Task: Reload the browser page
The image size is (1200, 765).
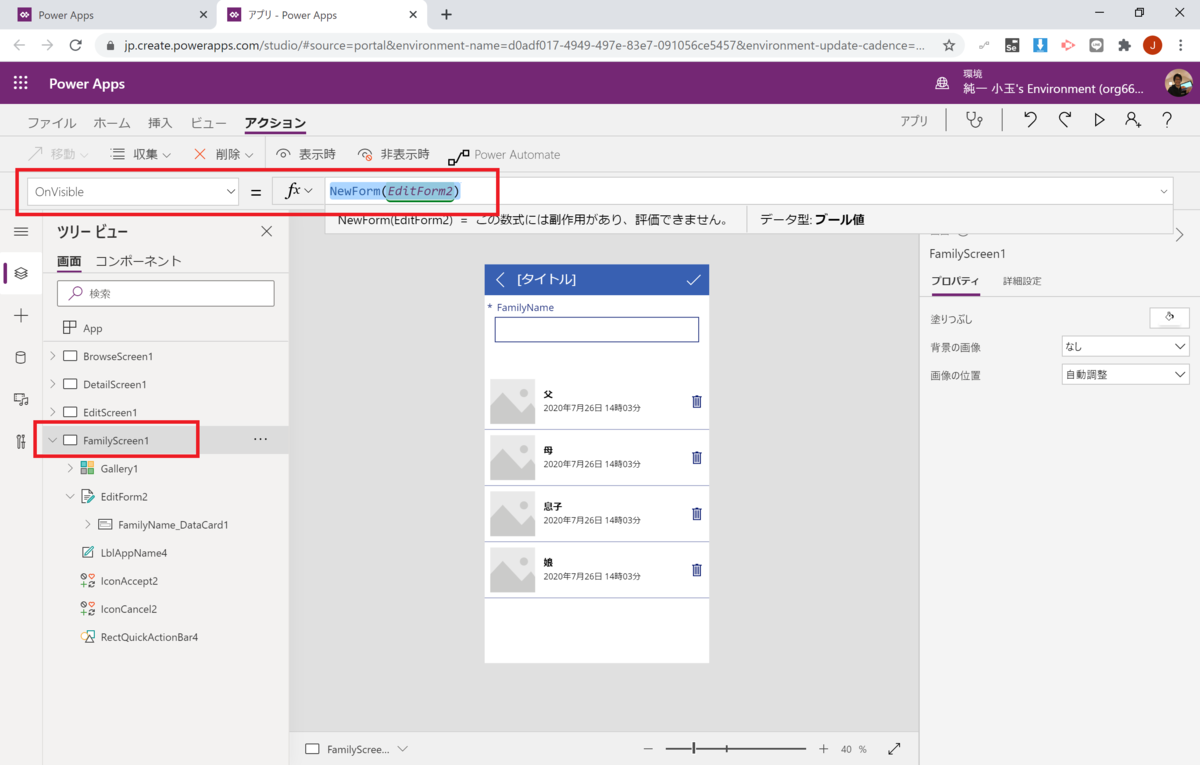Action: [75, 45]
